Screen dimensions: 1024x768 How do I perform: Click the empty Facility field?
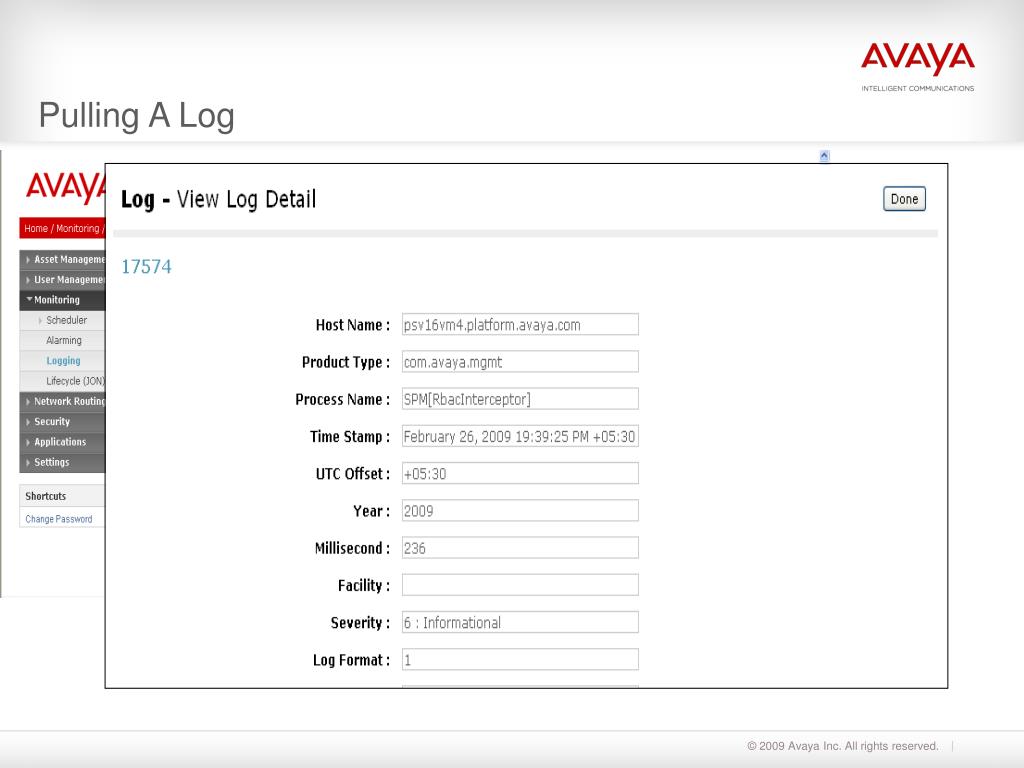[520, 585]
